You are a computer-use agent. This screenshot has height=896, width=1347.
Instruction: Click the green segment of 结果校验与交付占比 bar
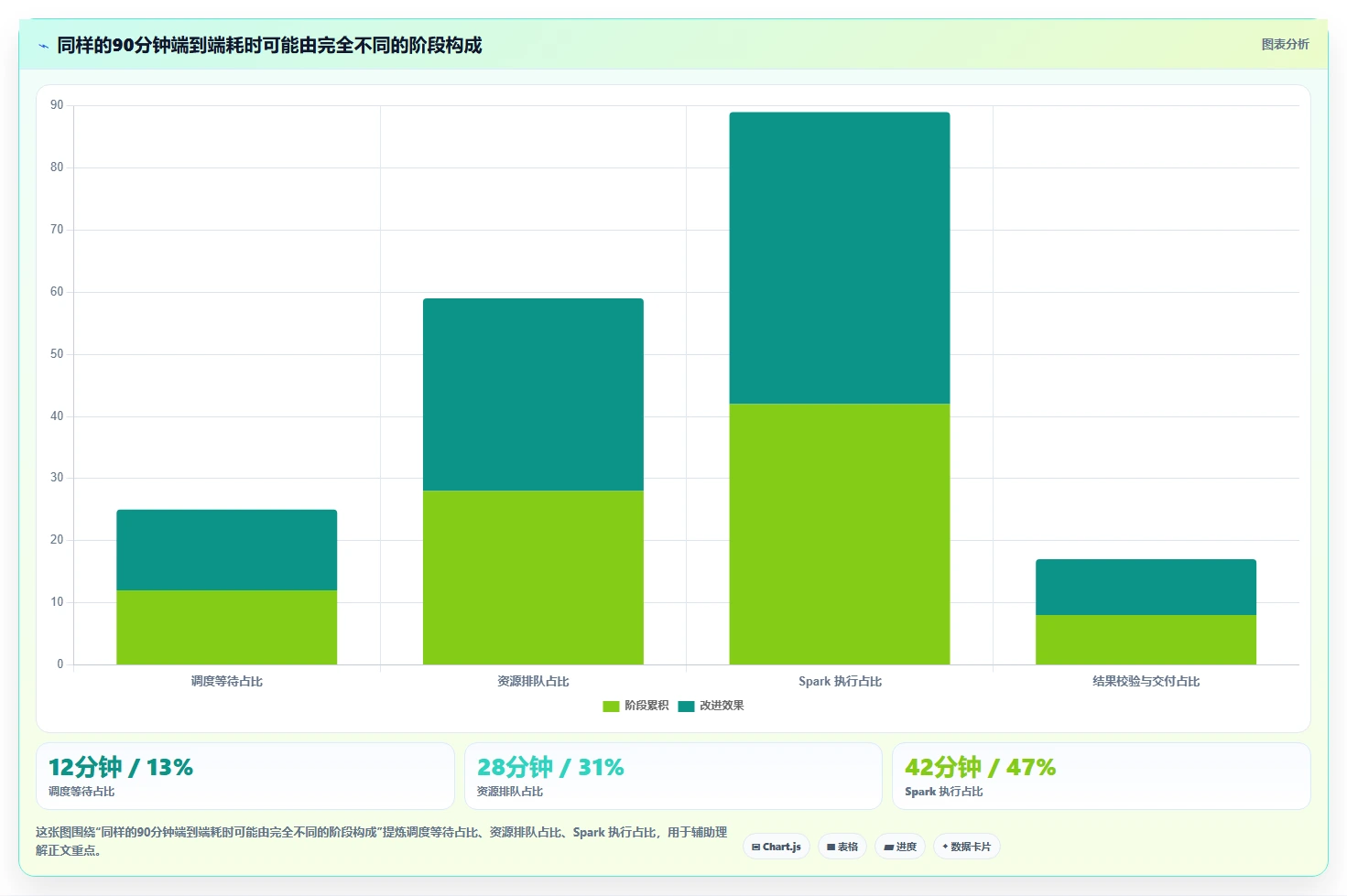pos(1146,640)
